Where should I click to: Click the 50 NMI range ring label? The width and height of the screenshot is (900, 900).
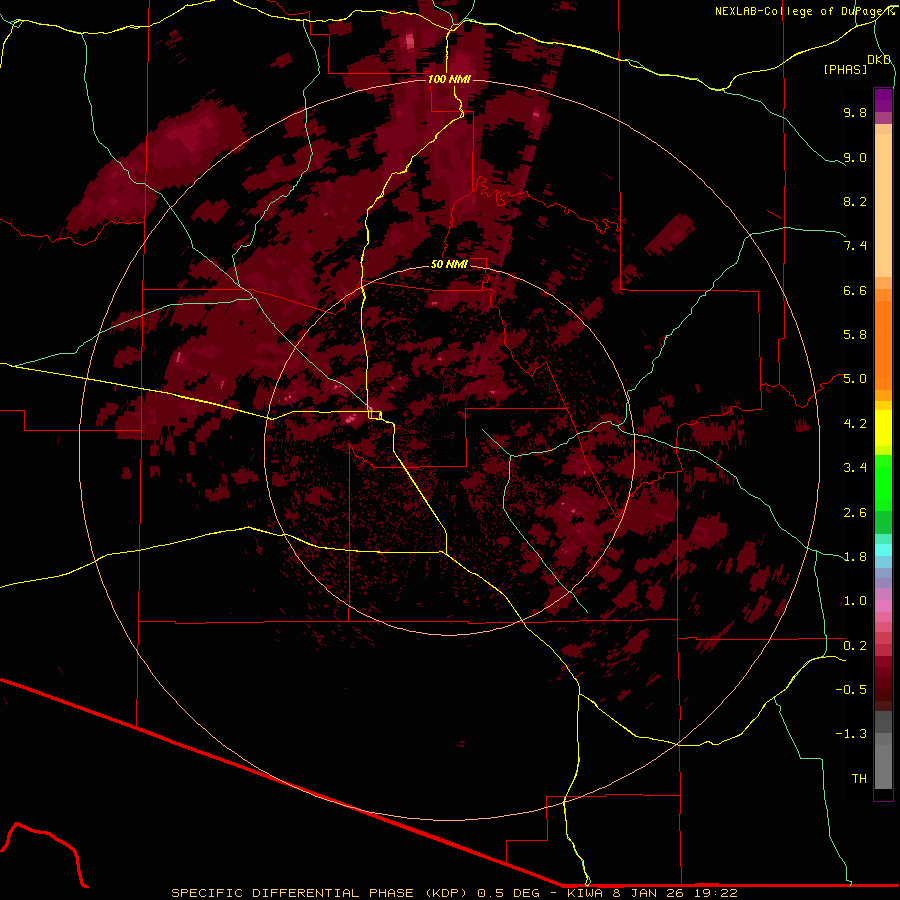(449, 264)
